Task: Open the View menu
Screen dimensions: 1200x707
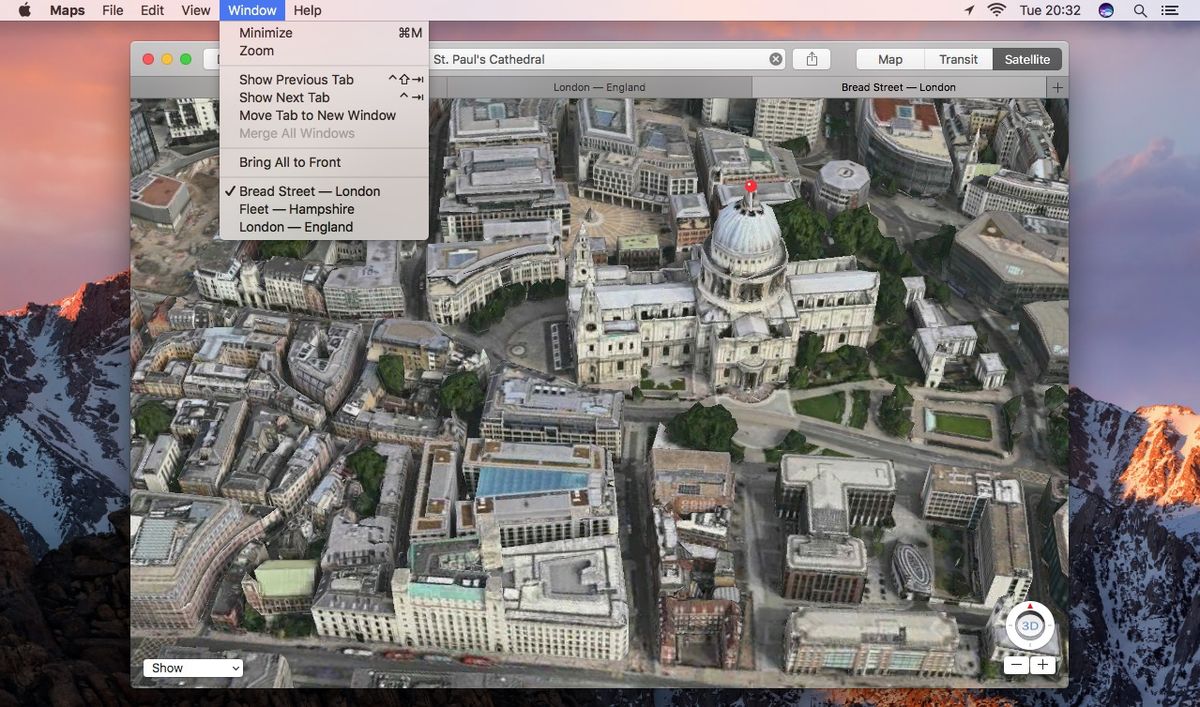Action: tap(196, 10)
